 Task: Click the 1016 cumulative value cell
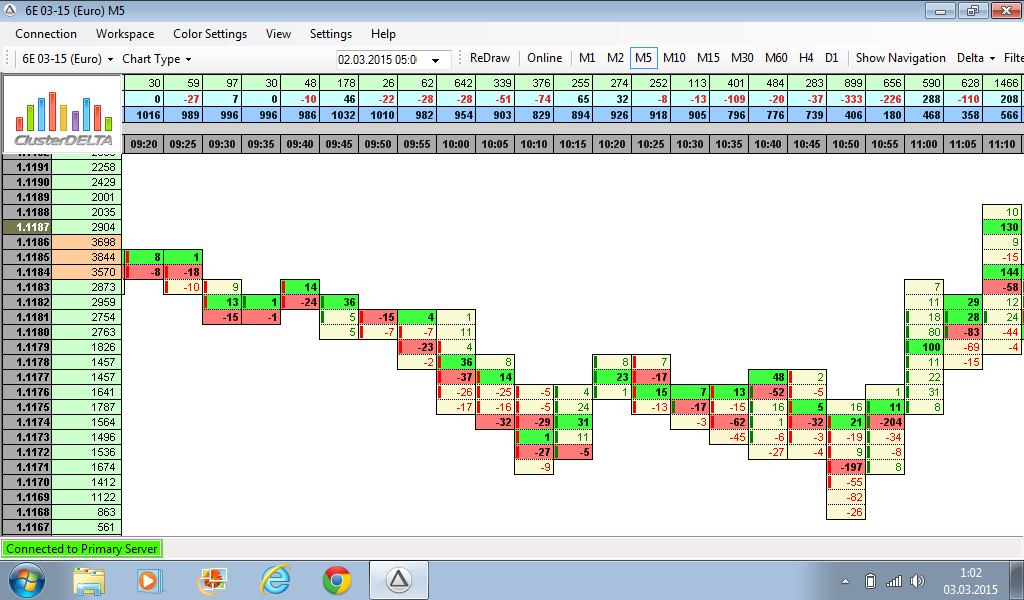pyautogui.click(x=144, y=115)
